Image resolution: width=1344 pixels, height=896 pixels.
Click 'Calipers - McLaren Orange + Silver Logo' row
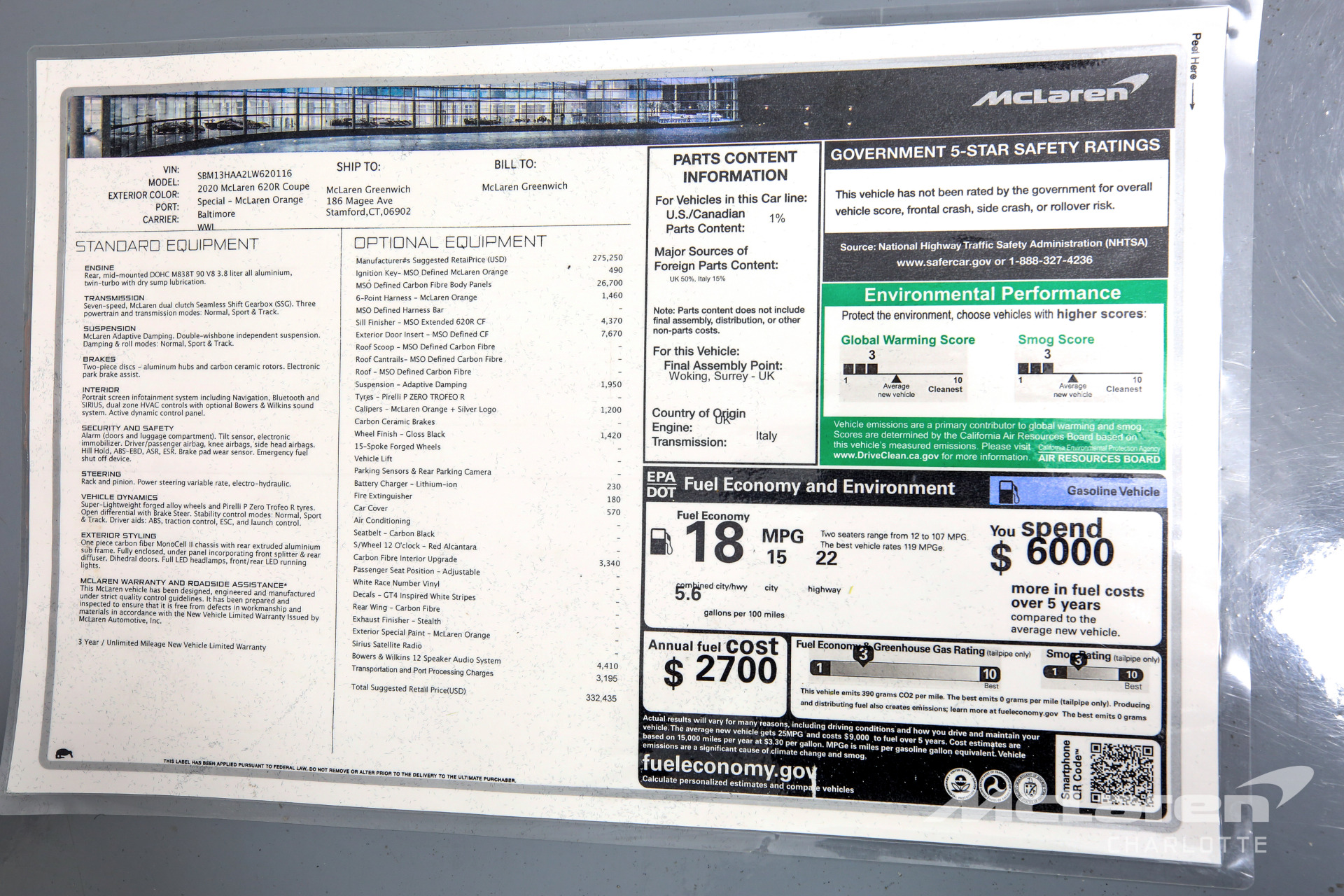488,409
